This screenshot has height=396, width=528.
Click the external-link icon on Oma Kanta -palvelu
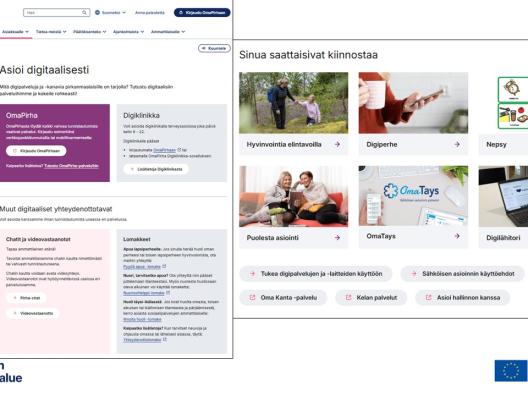coord(252,297)
